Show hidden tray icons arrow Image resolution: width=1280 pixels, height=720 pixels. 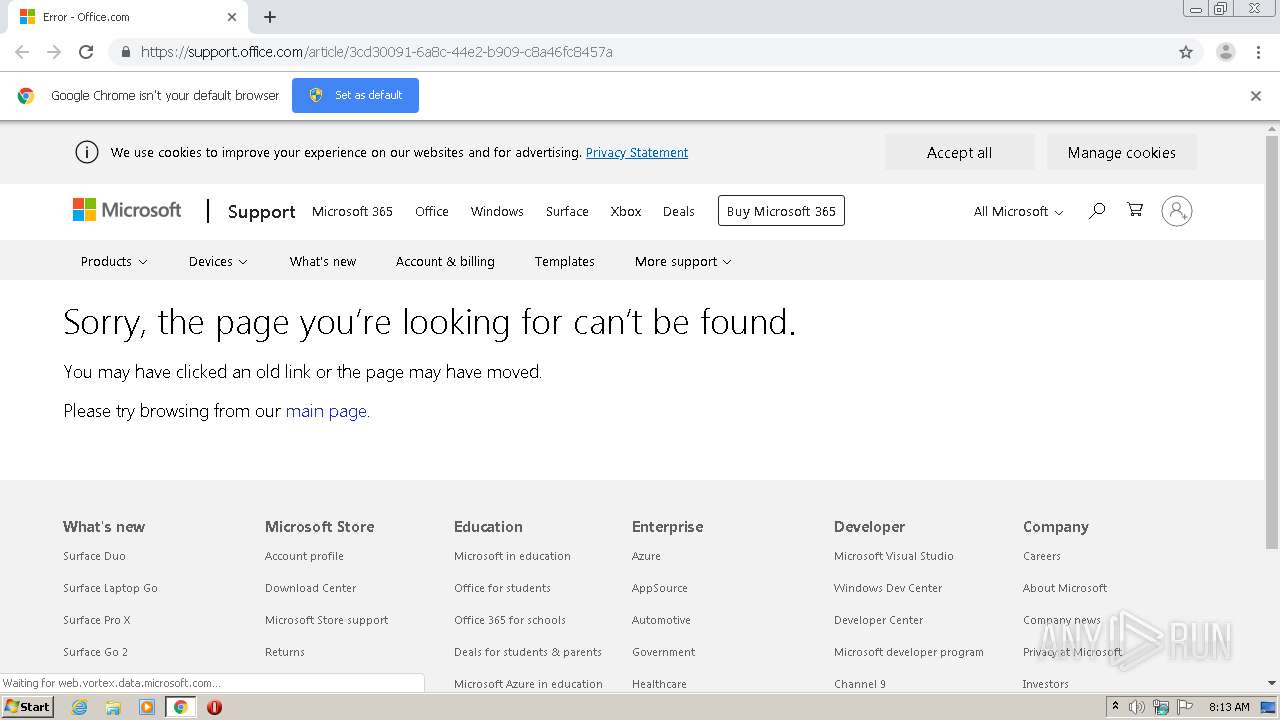tap(1115, 707)
